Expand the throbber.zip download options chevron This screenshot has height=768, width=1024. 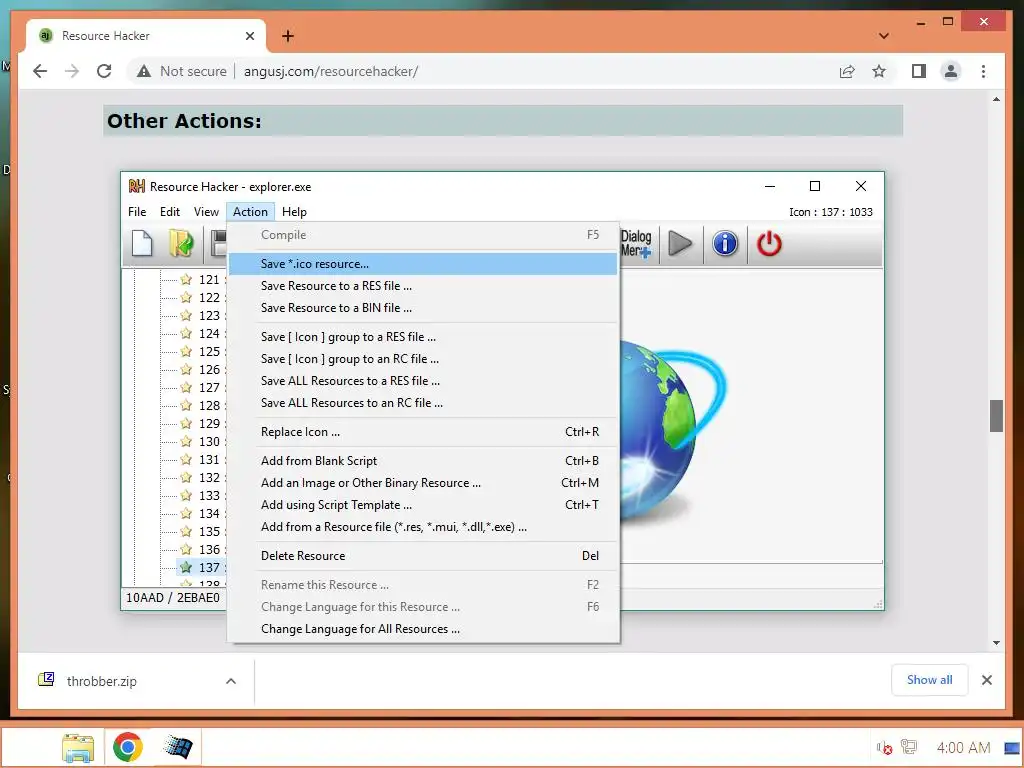click(231, 681)
